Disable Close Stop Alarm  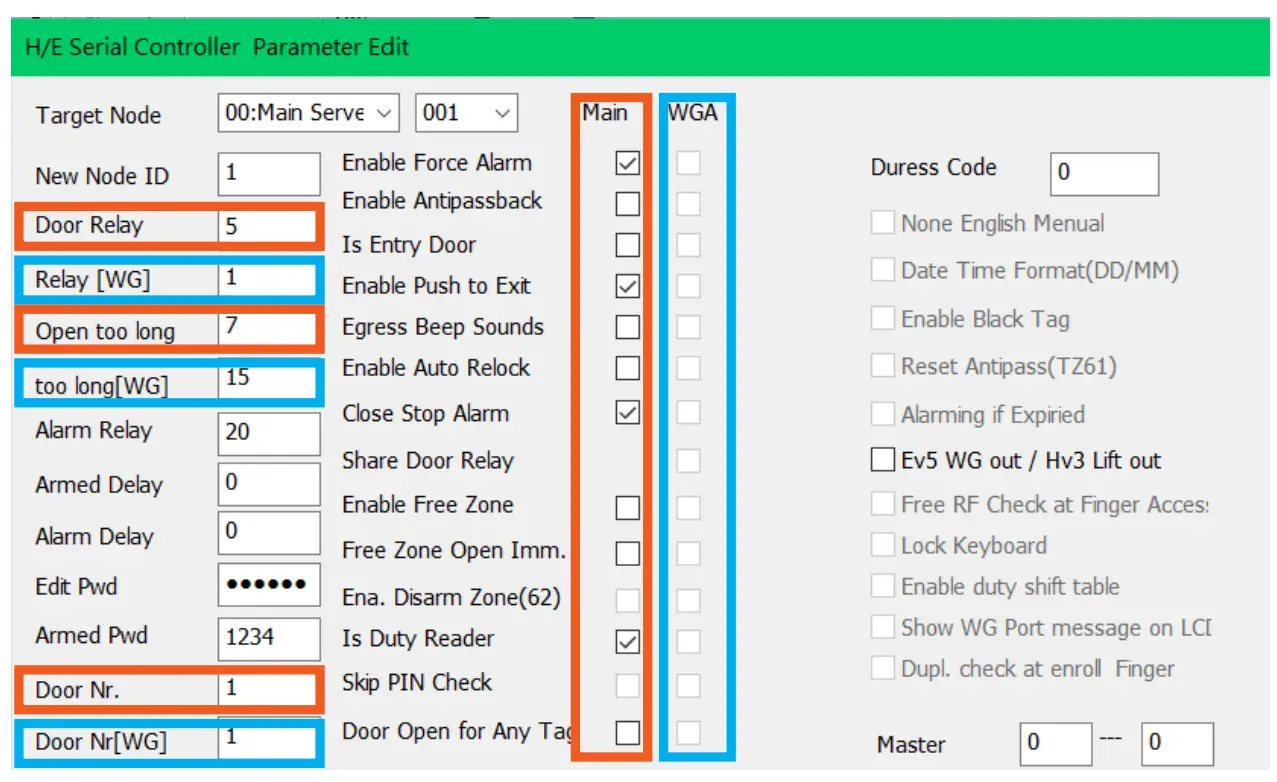(626, 412)
